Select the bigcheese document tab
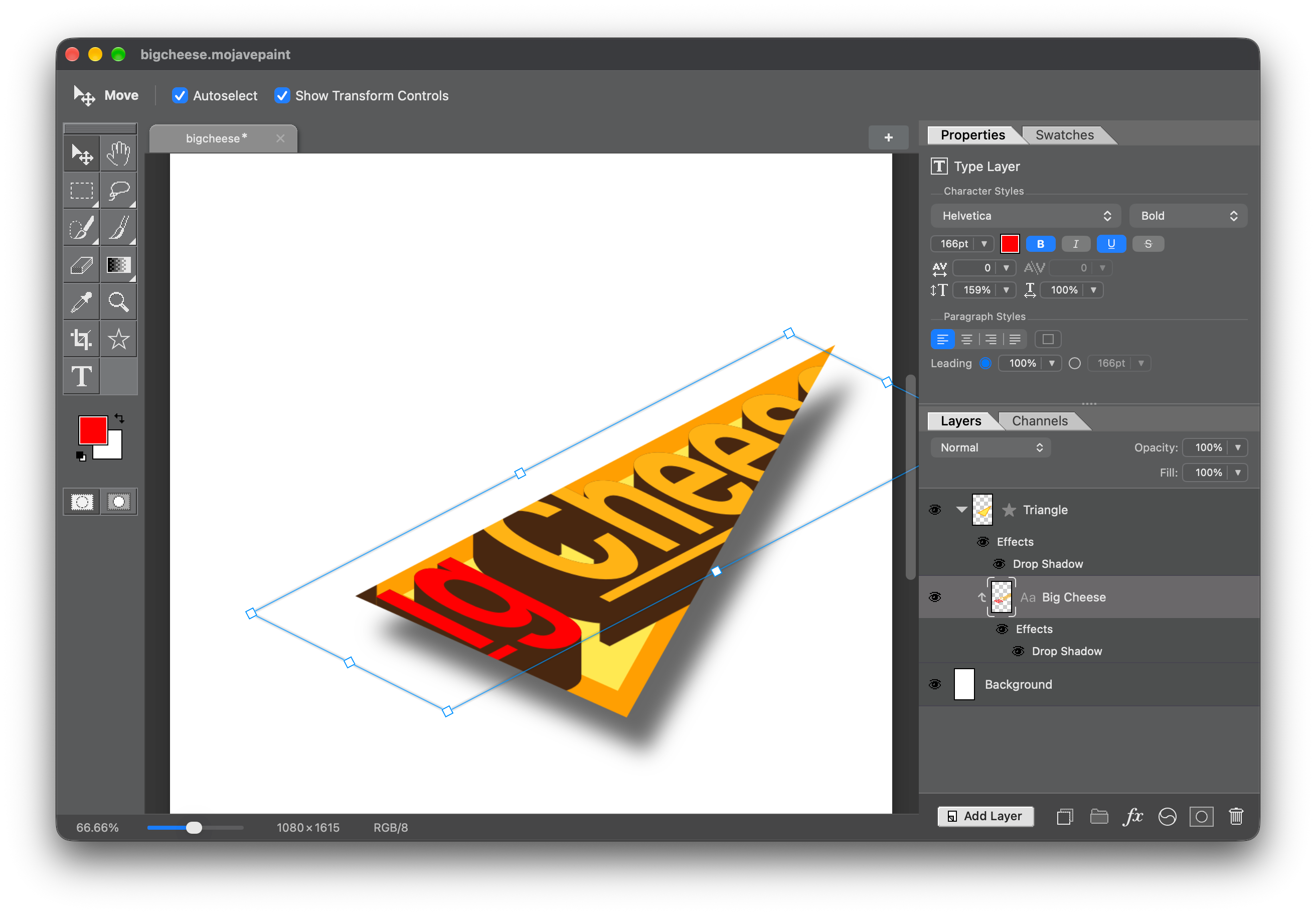 (x=223, y=138)
